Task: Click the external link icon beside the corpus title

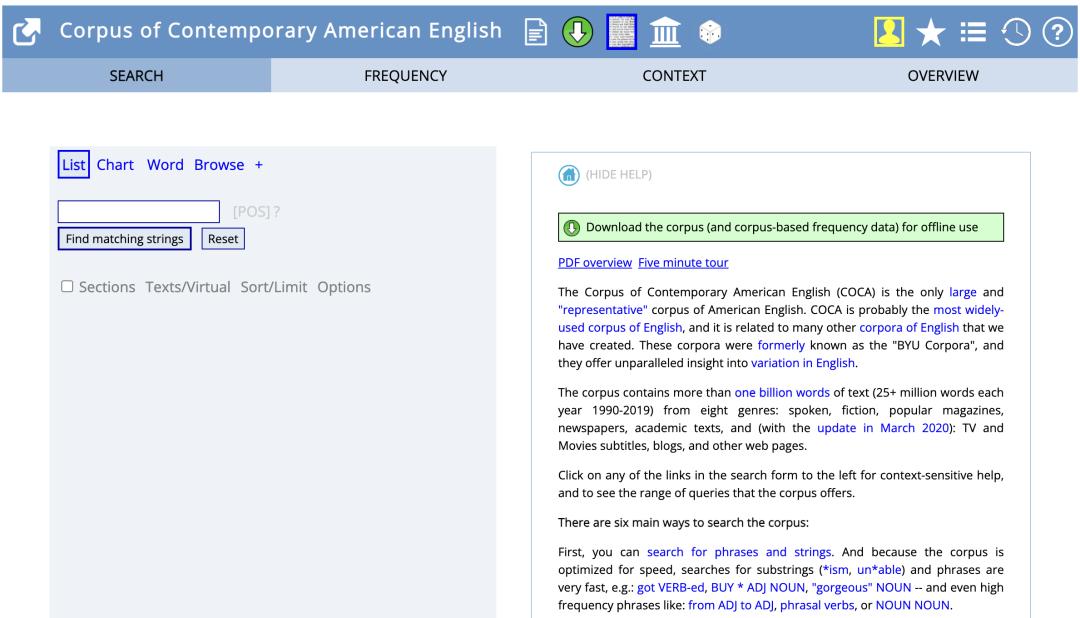Action: [x=26, y=30]
